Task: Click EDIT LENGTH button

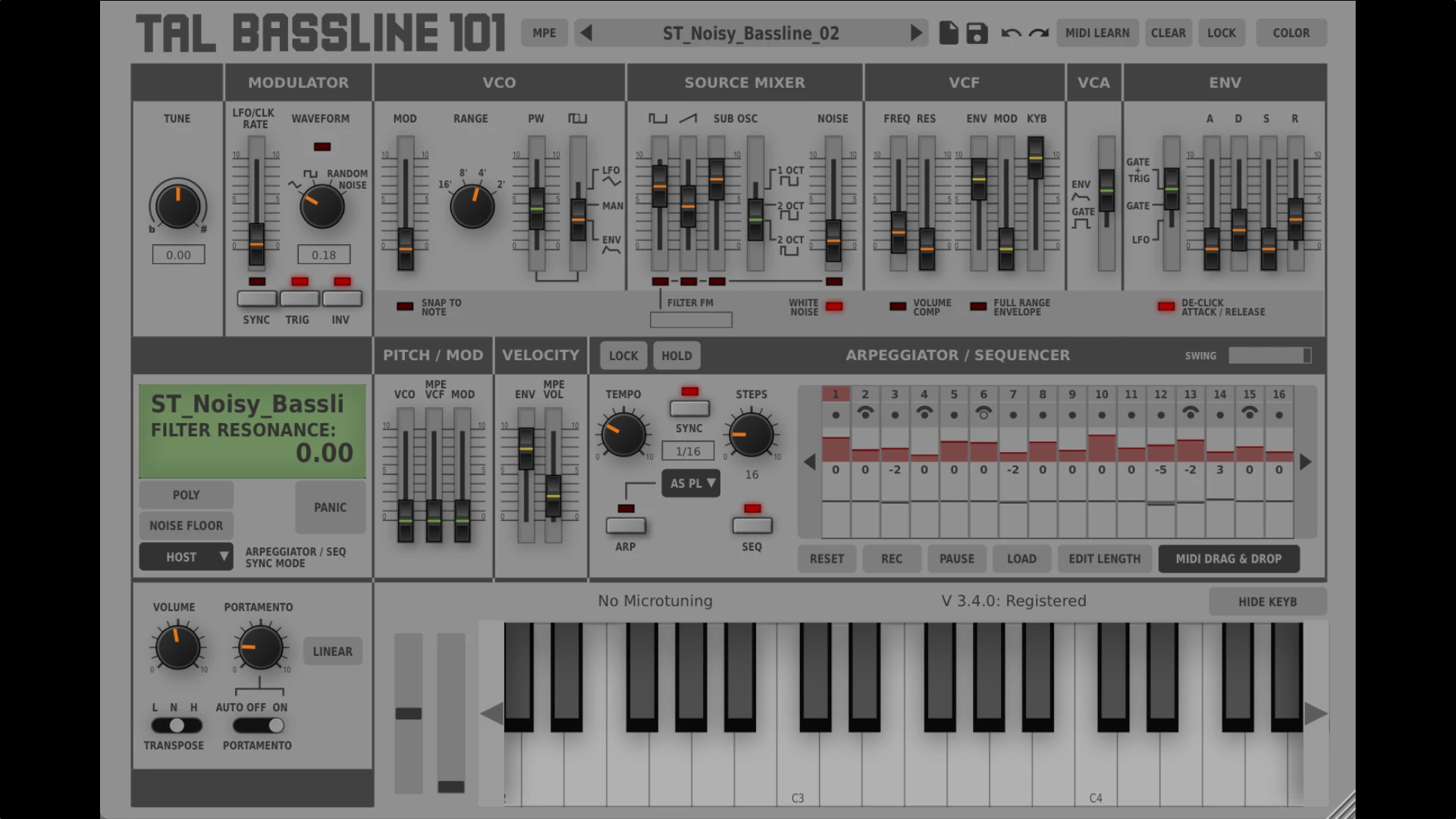Action: 1104,559
